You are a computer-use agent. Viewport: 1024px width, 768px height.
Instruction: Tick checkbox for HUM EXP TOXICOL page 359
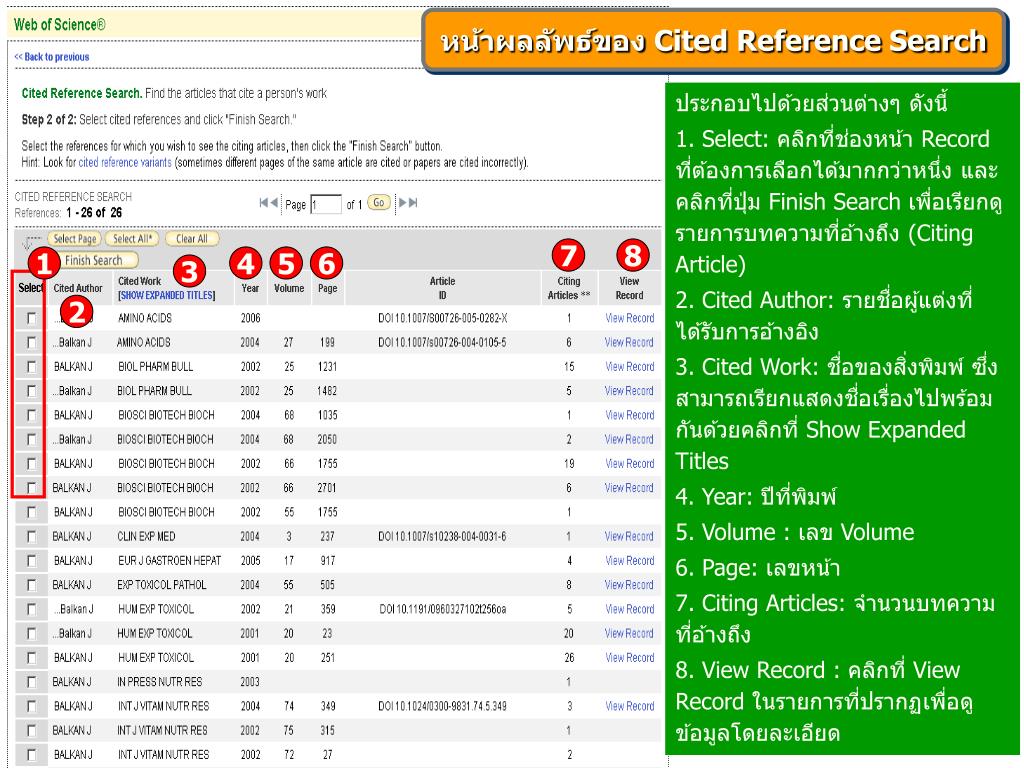tap(31, 609)
